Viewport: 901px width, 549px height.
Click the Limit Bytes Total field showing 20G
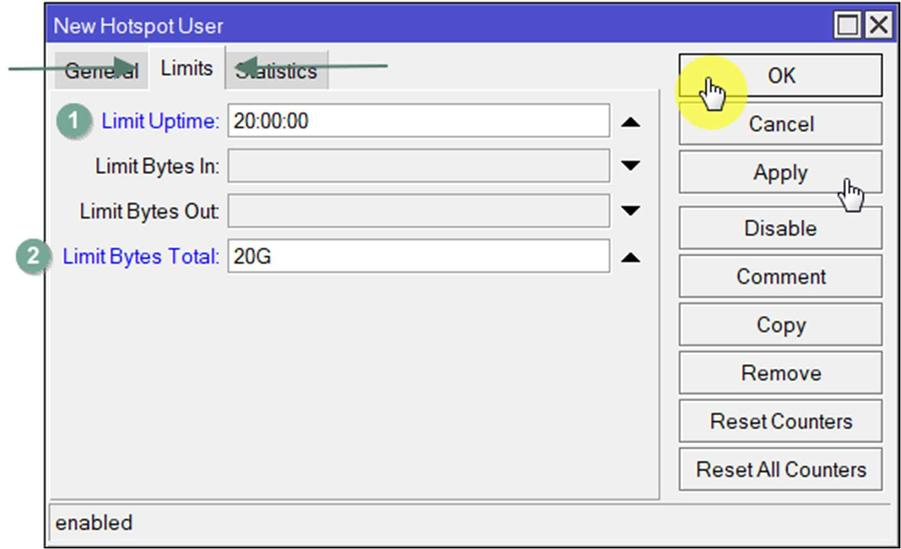418,256
